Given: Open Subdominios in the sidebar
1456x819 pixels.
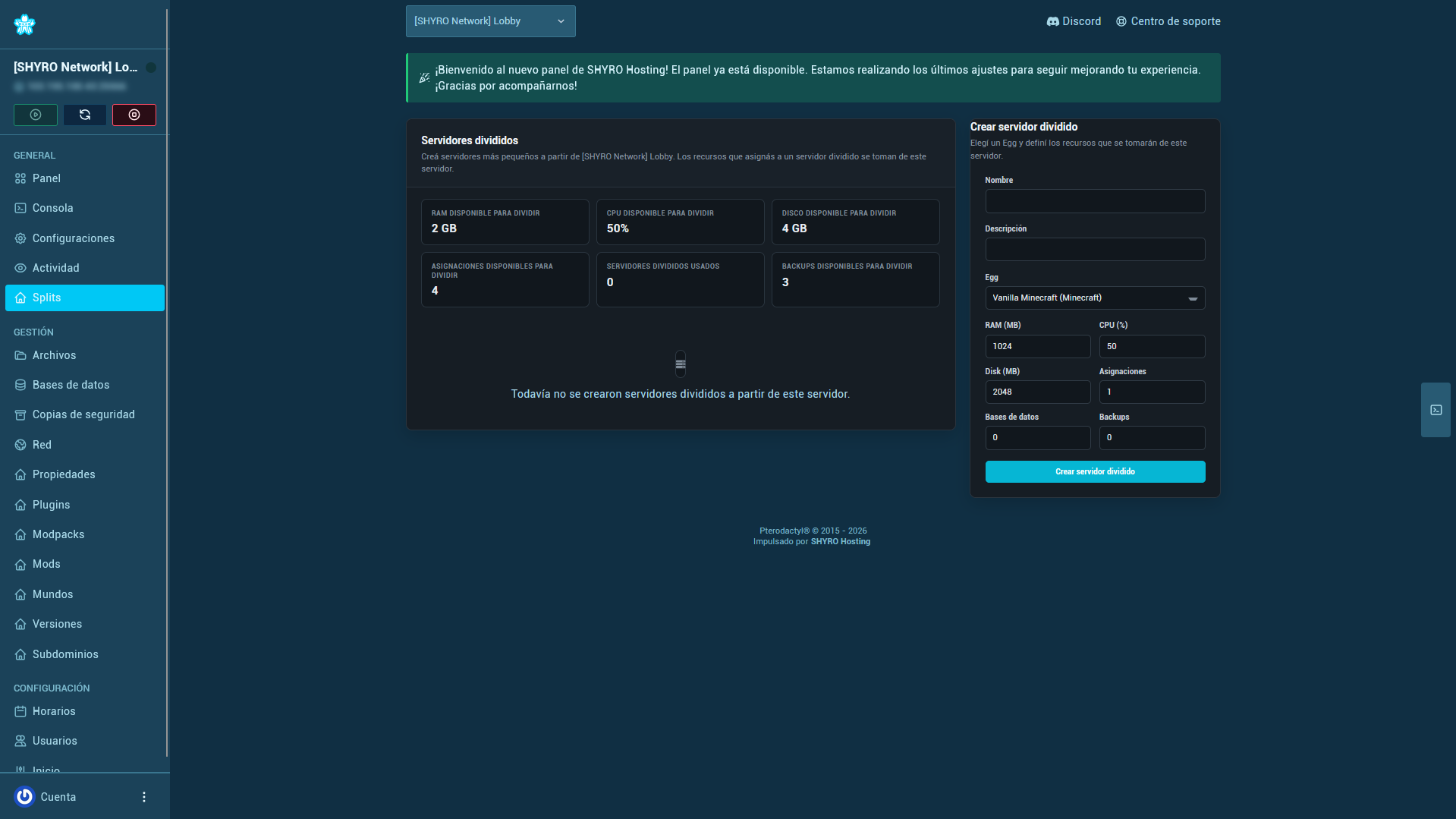Looking at the screenshot, I should 85,654.
